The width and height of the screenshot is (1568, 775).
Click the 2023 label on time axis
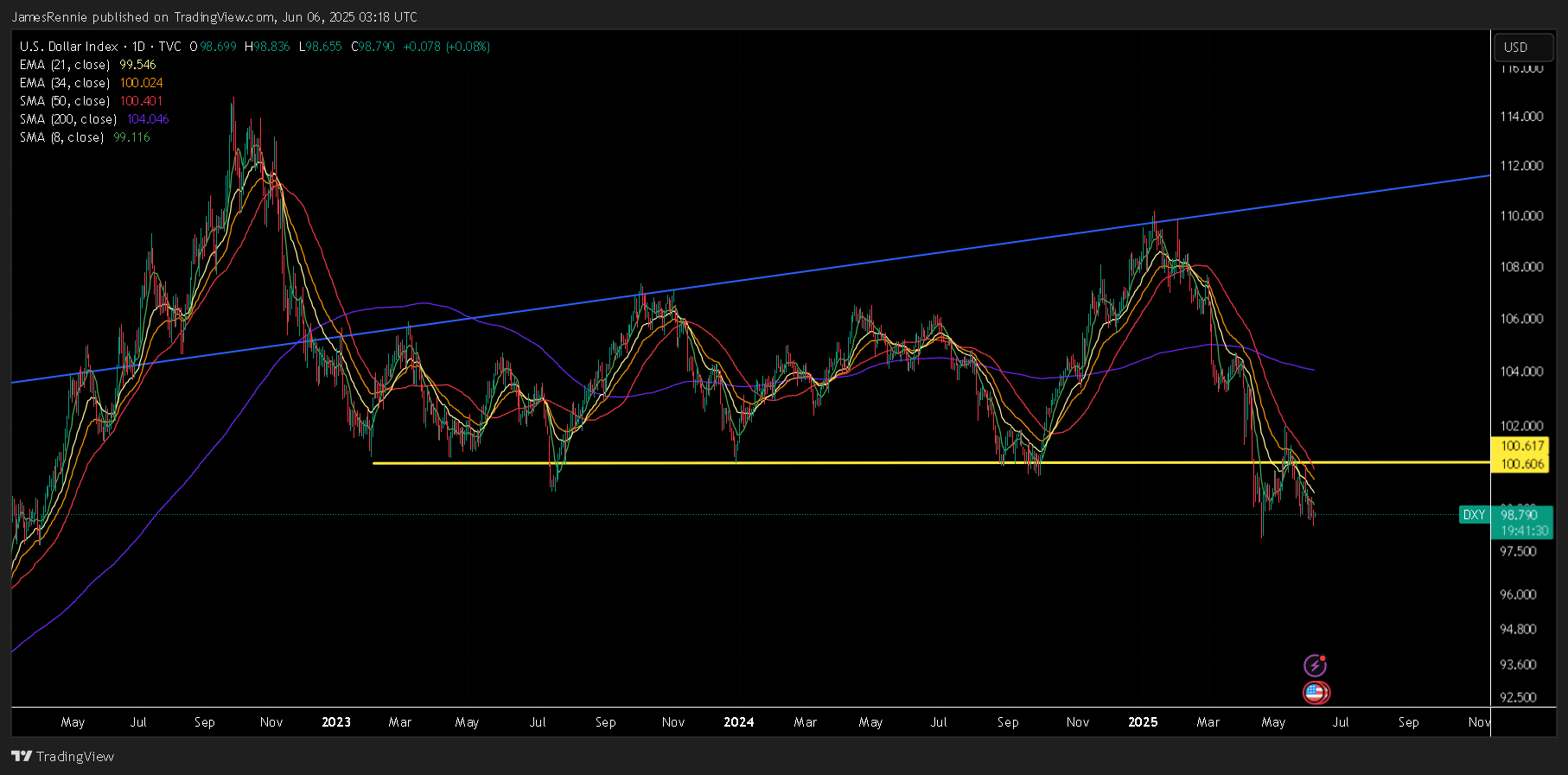(336, 722)
